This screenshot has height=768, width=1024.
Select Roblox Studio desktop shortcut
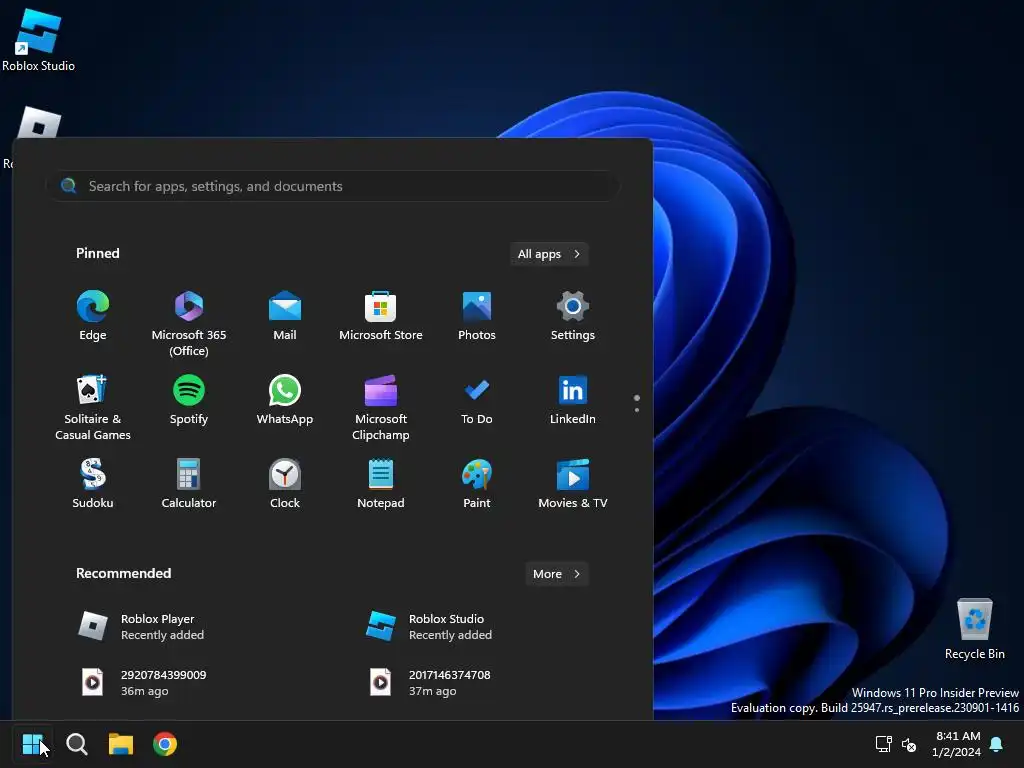click(39, 40)
